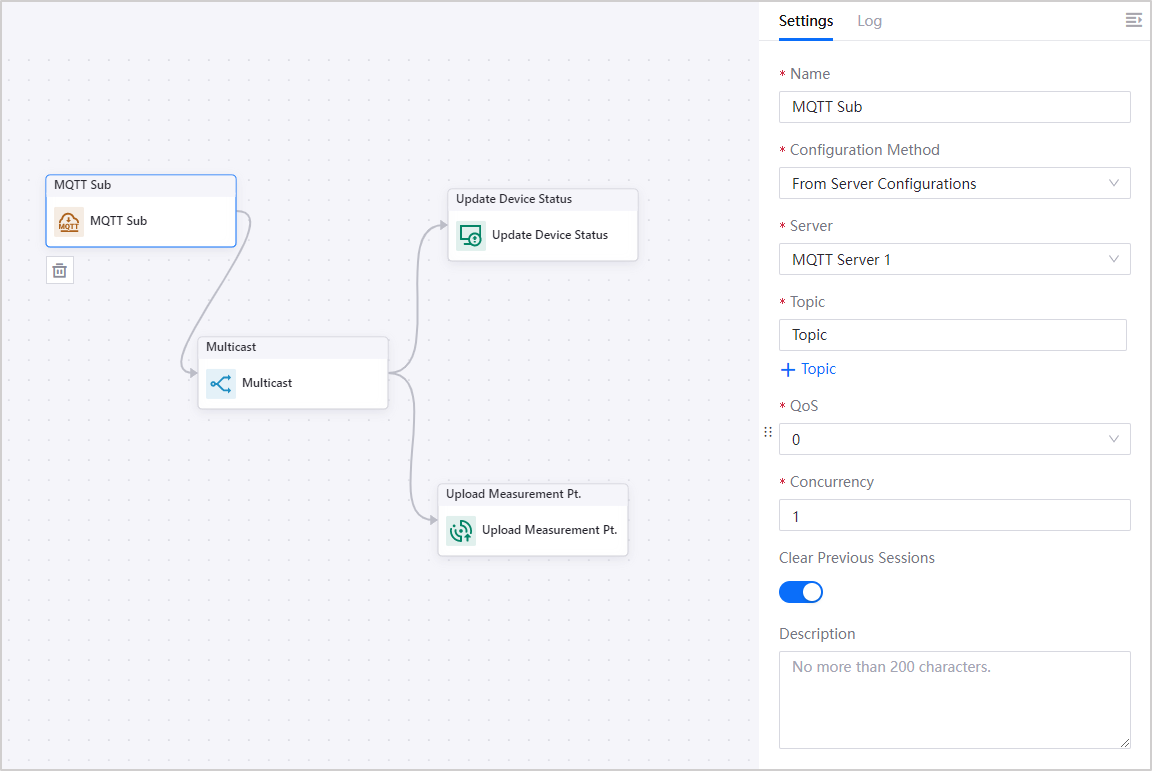Click the panel resize drag handle
This screenshot has height=771, width=1152.
[x=768, y=432]
